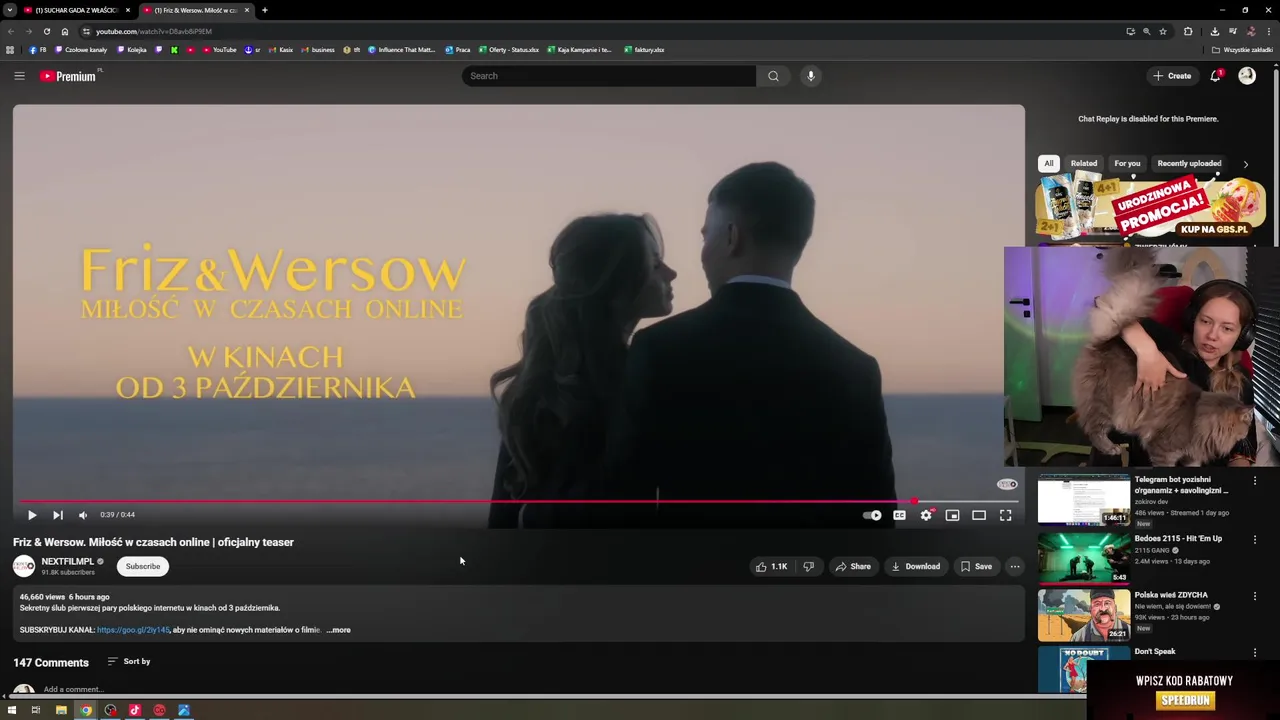Viewport: 1280px width, 720px height.
Task: Open Bedoes 2115 Hit 'Em Up thumbnail
Action: tap(1084, 557)
